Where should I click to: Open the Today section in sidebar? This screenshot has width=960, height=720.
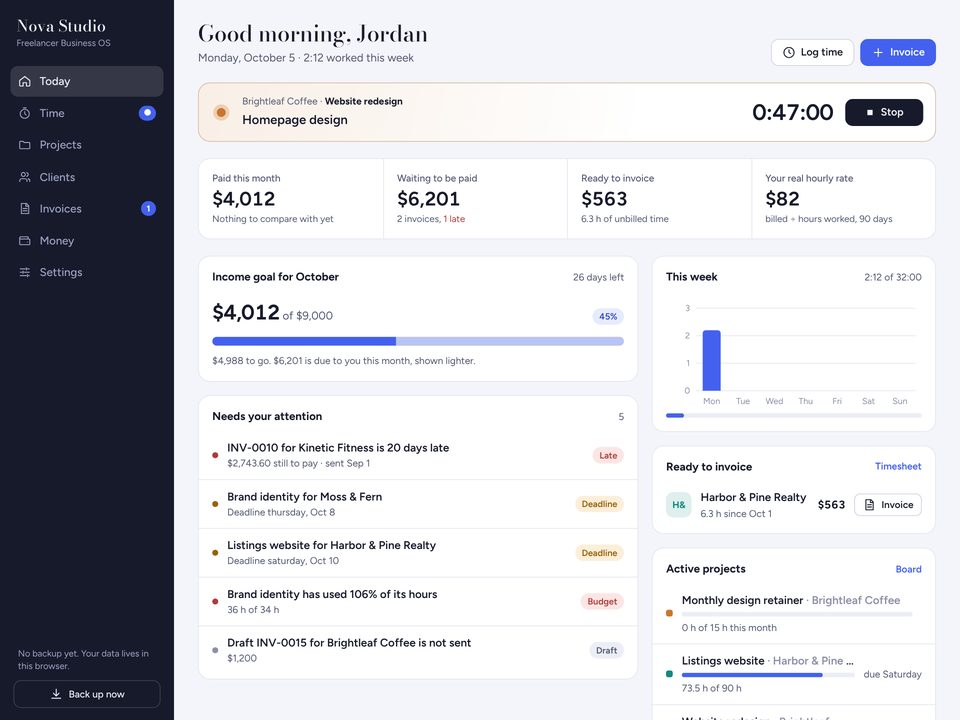[87, 81]
